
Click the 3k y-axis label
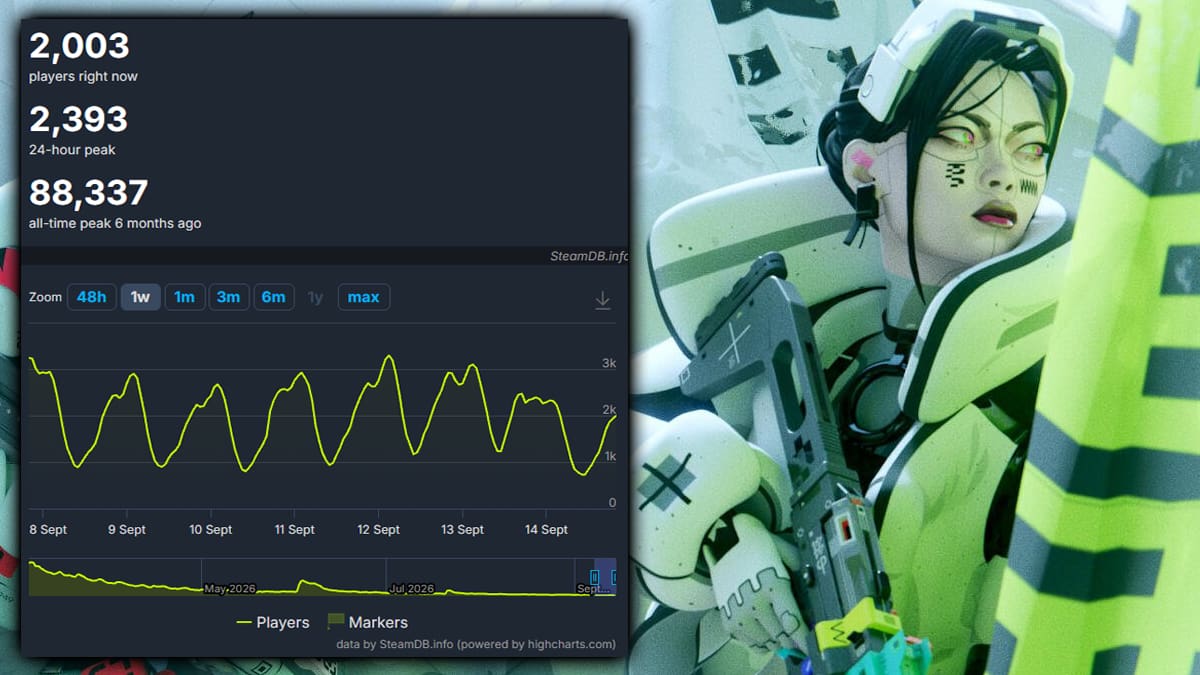608,363
